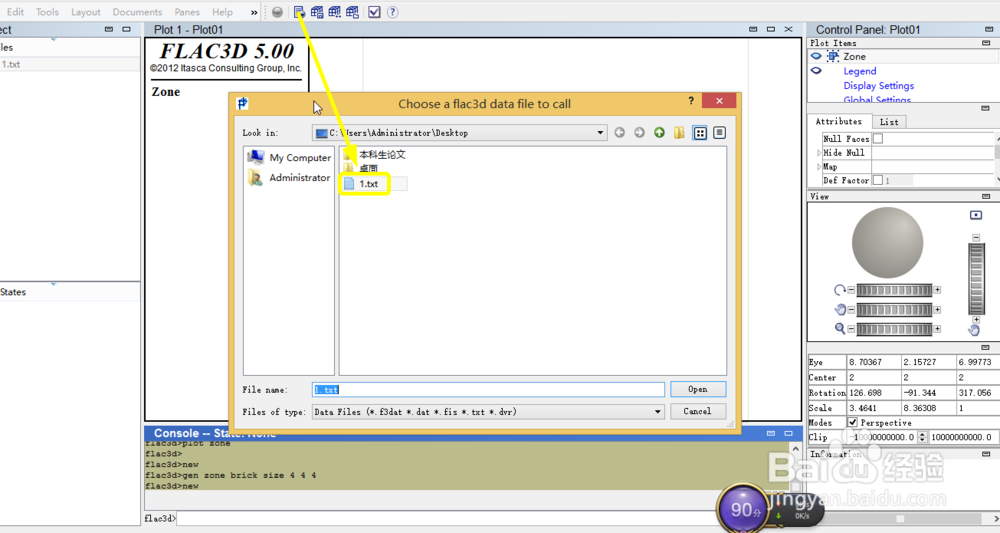Click the Zone plot item icon
The width and height of the screenshot is (1000, 533).
tap(833, 56)
